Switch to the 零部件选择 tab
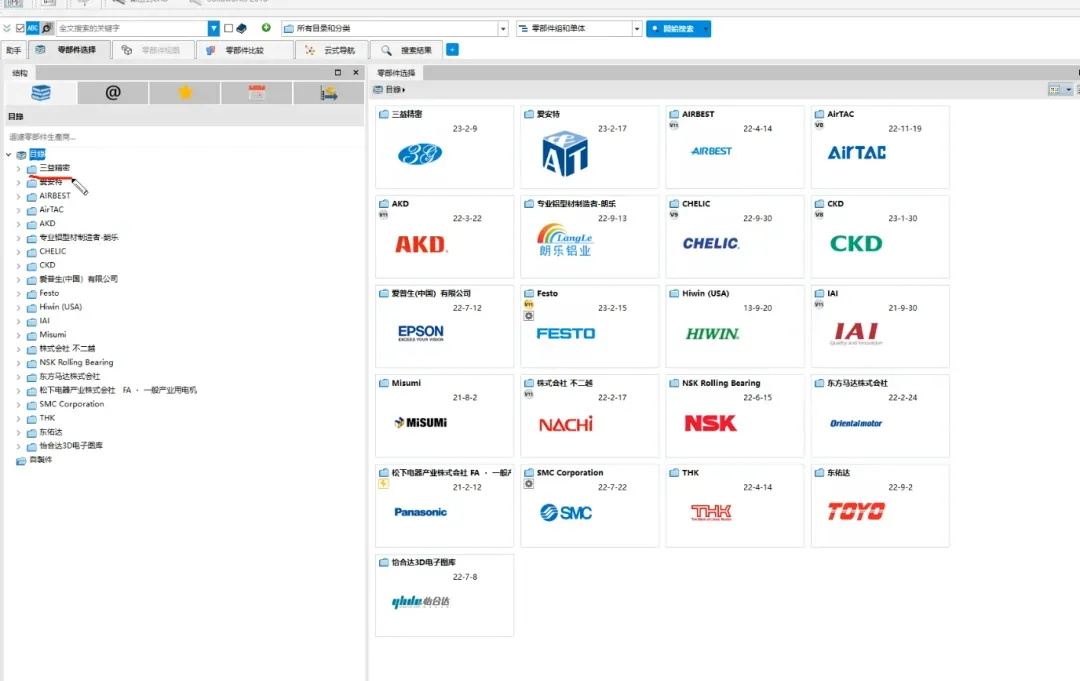The image size is (1080, 681). (x=69, y=50)
